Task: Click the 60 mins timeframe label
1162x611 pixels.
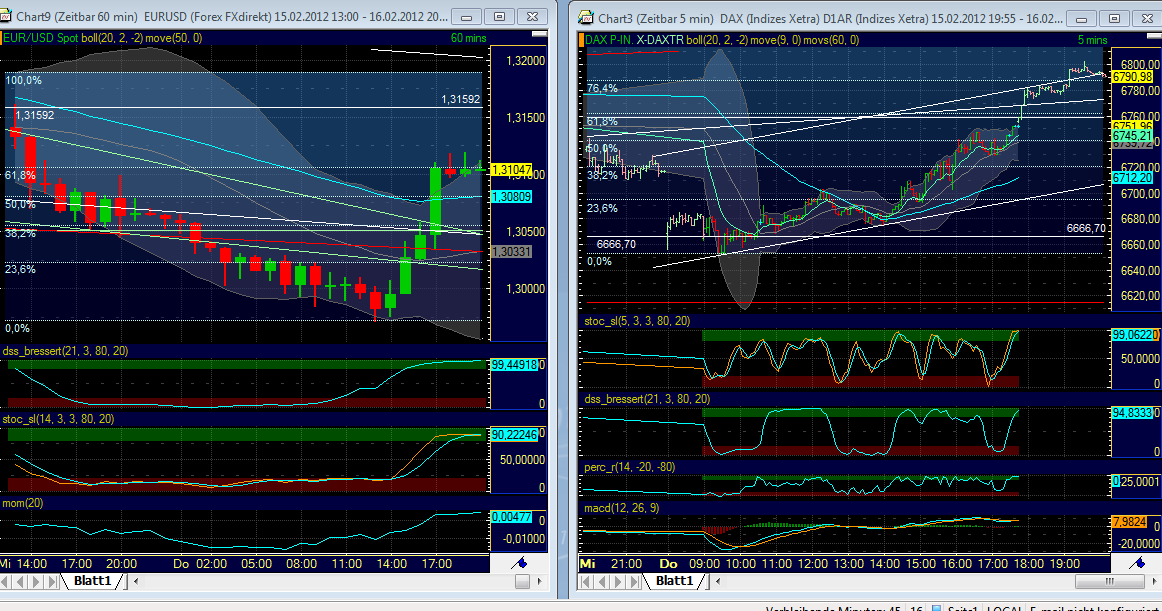Action: click(468, 37)
